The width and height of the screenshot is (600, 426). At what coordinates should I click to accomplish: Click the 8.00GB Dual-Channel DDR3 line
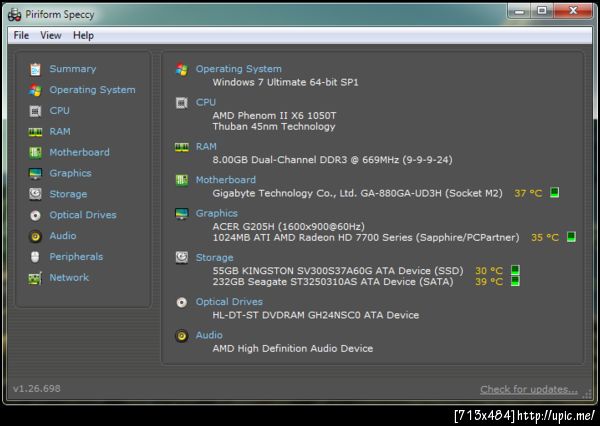click(x=332, y=160)
